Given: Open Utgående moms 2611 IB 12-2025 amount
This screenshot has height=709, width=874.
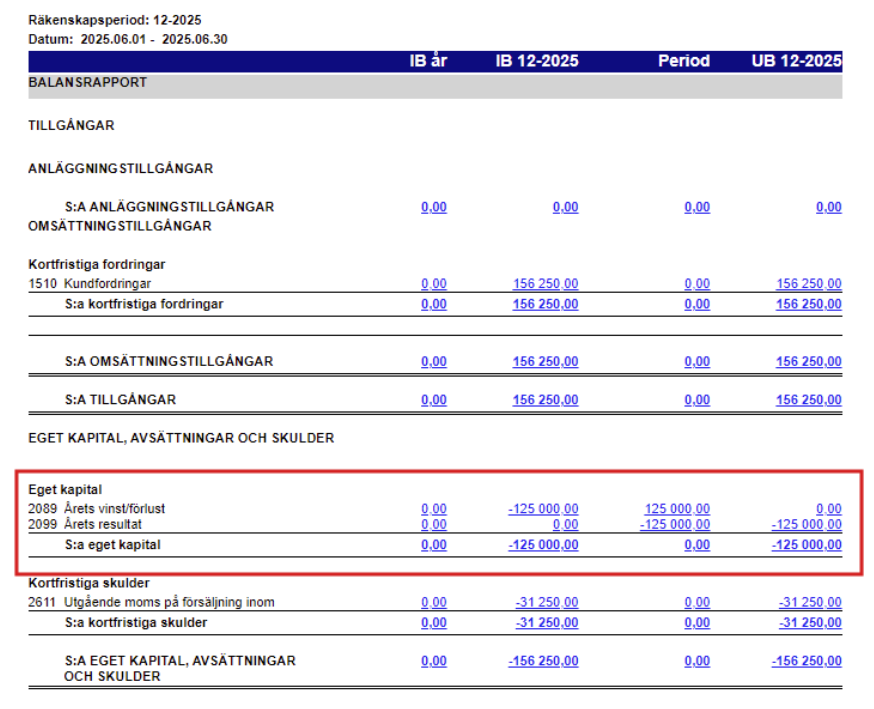Looking at the screenshot, I should point(546,602).
